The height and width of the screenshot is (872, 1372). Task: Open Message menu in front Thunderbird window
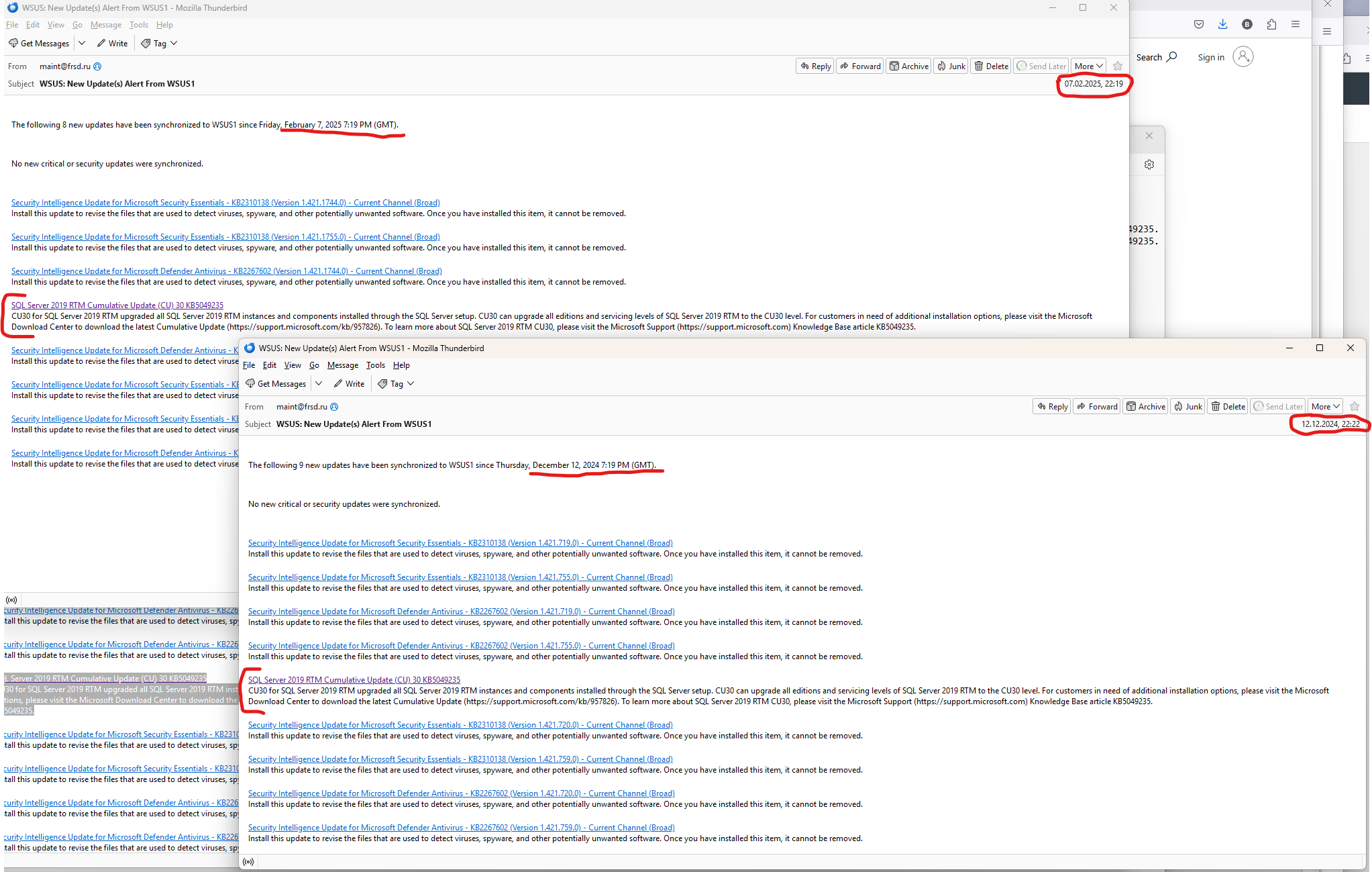(x=343, y=365)
